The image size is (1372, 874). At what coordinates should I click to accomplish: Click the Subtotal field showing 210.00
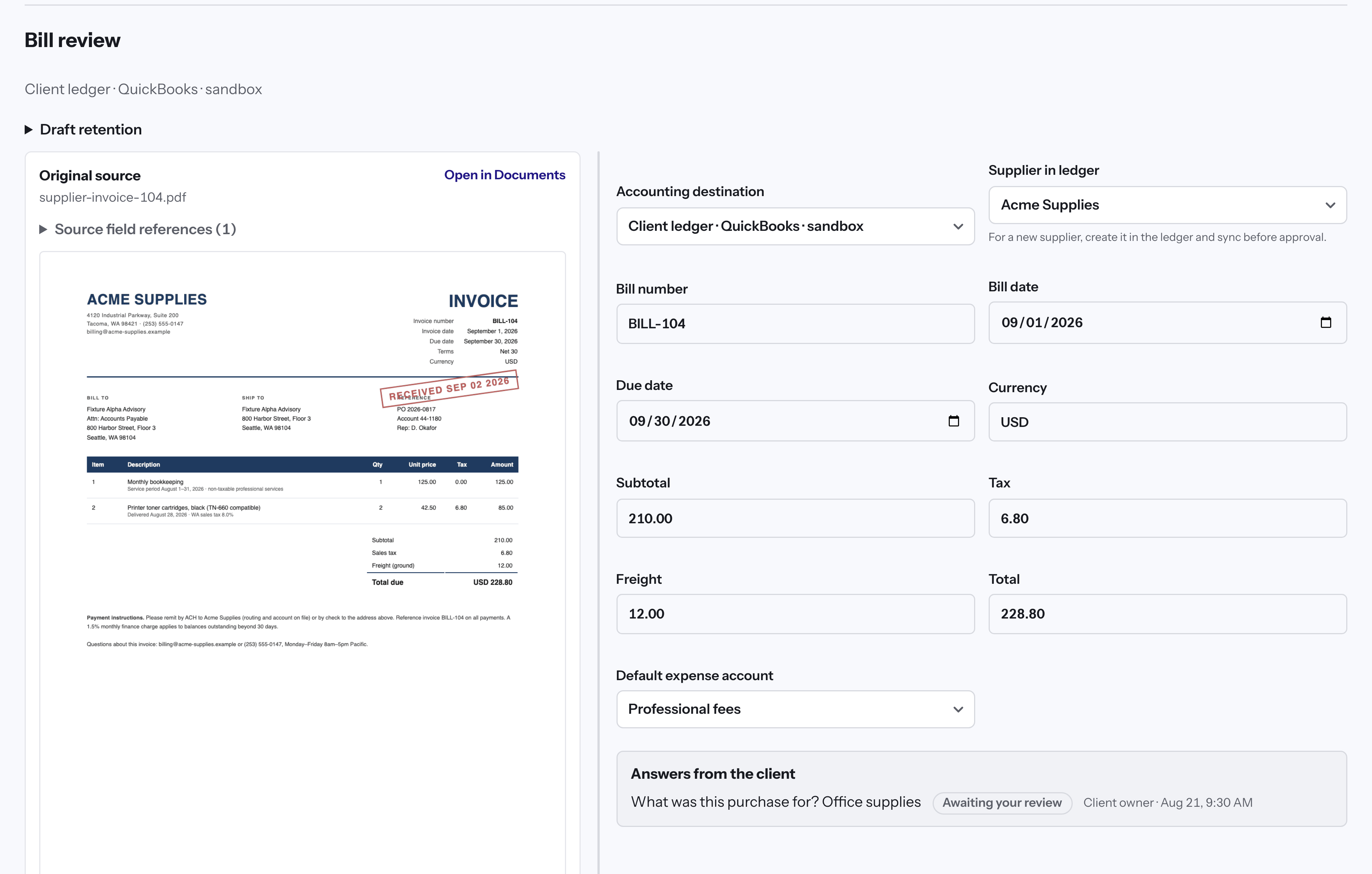click(x=795, y=518)
